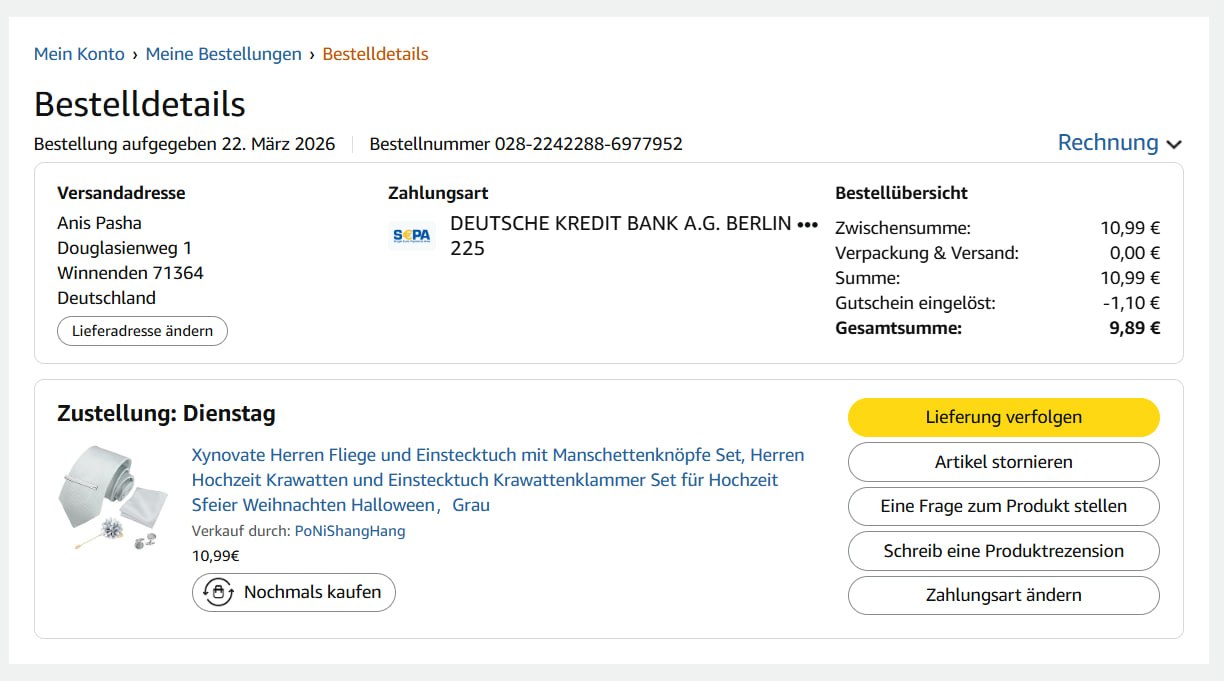The image size is (1224, 681).
Task: Click the Zustellung: Dienstag heading
Action: coord(166,414)
